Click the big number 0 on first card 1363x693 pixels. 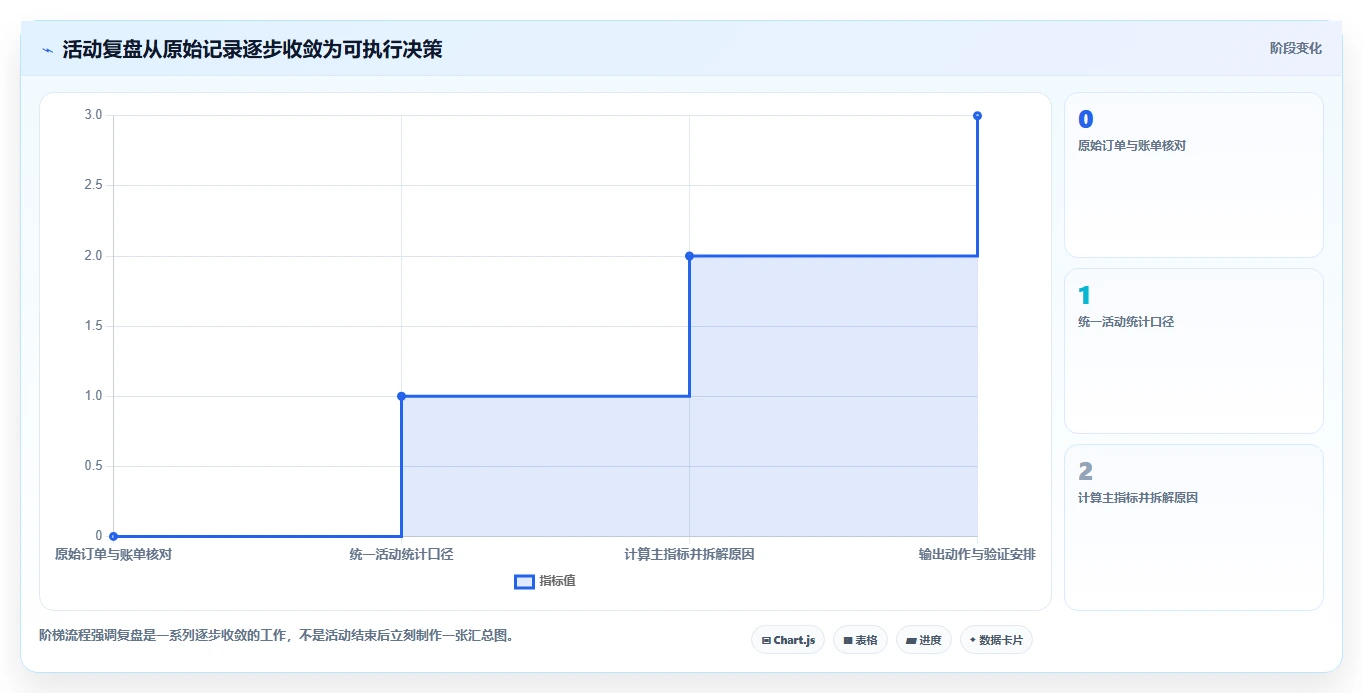[1086, 120]
